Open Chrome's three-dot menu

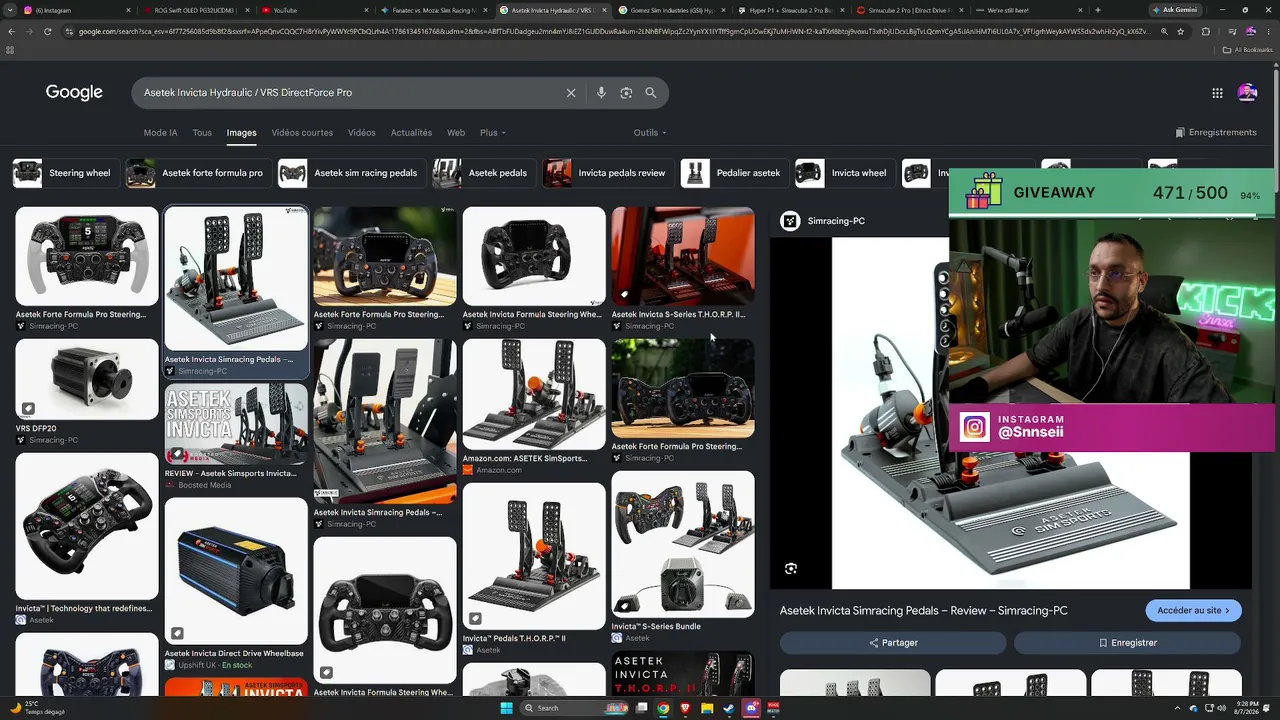coord(1269,32)
